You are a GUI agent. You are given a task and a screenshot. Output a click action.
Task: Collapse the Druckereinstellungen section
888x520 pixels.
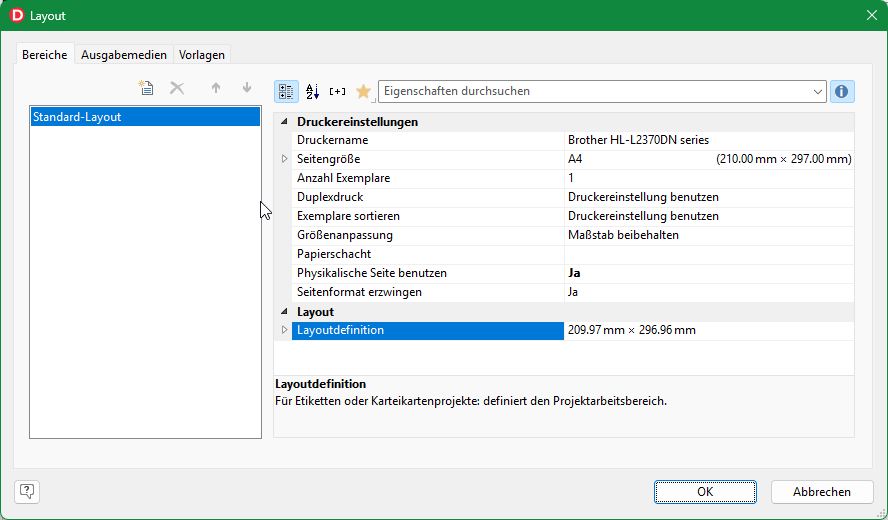[x=284, y=122]
